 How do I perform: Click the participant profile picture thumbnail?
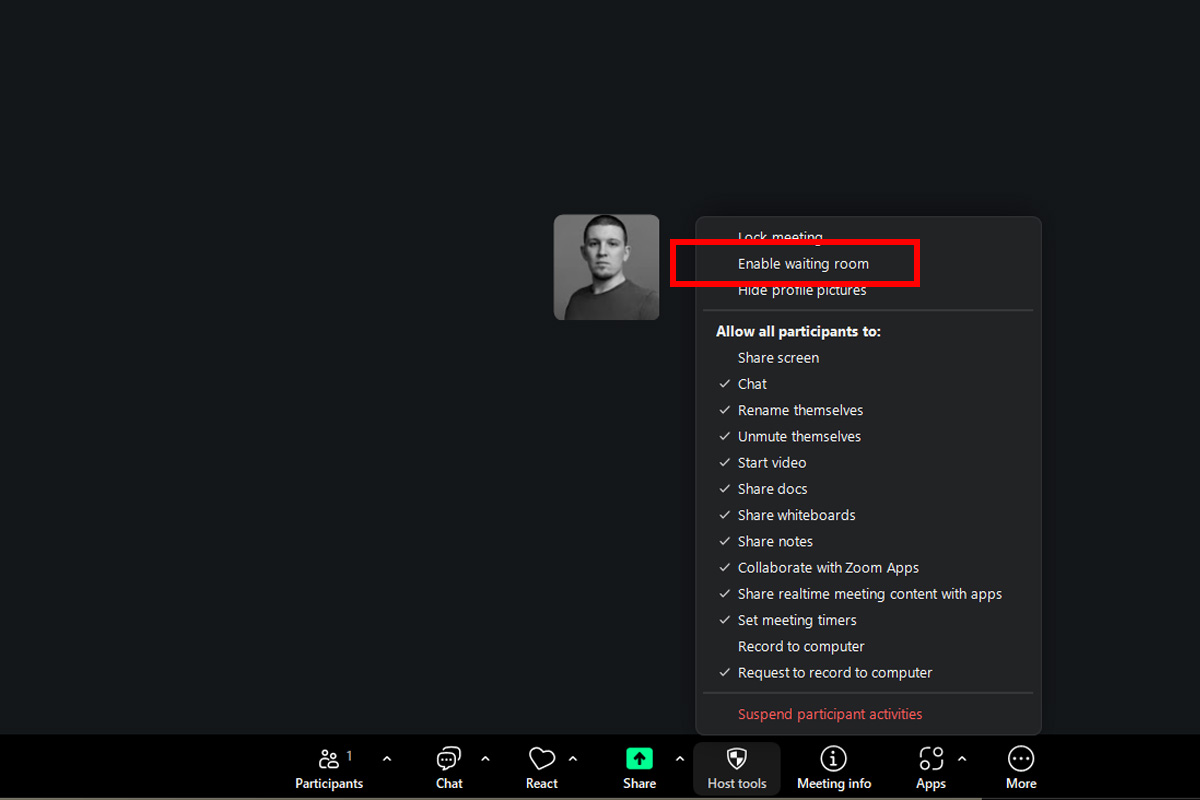[x=606, y=267]
